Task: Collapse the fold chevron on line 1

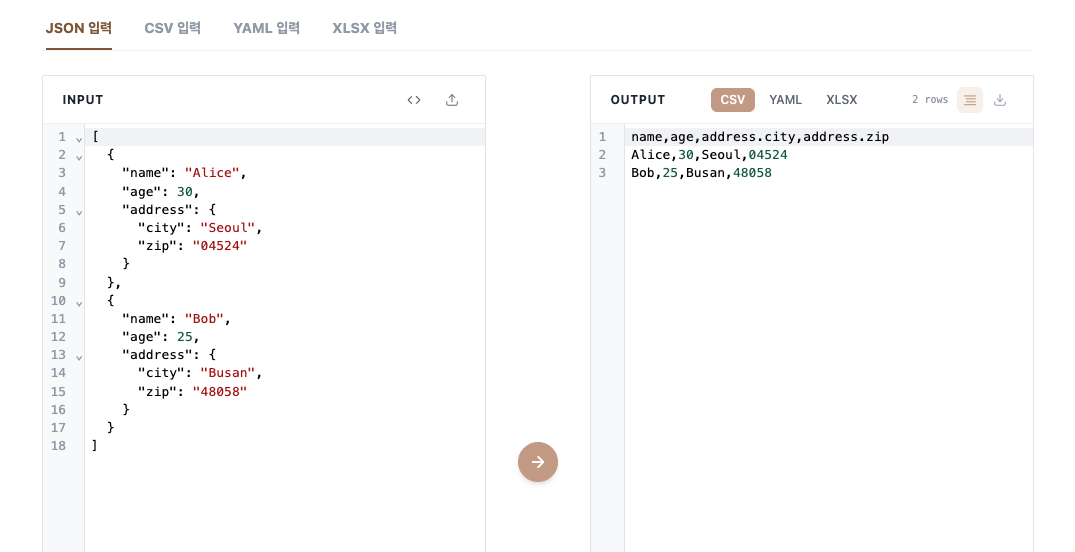Action: [x=79, y=139]
